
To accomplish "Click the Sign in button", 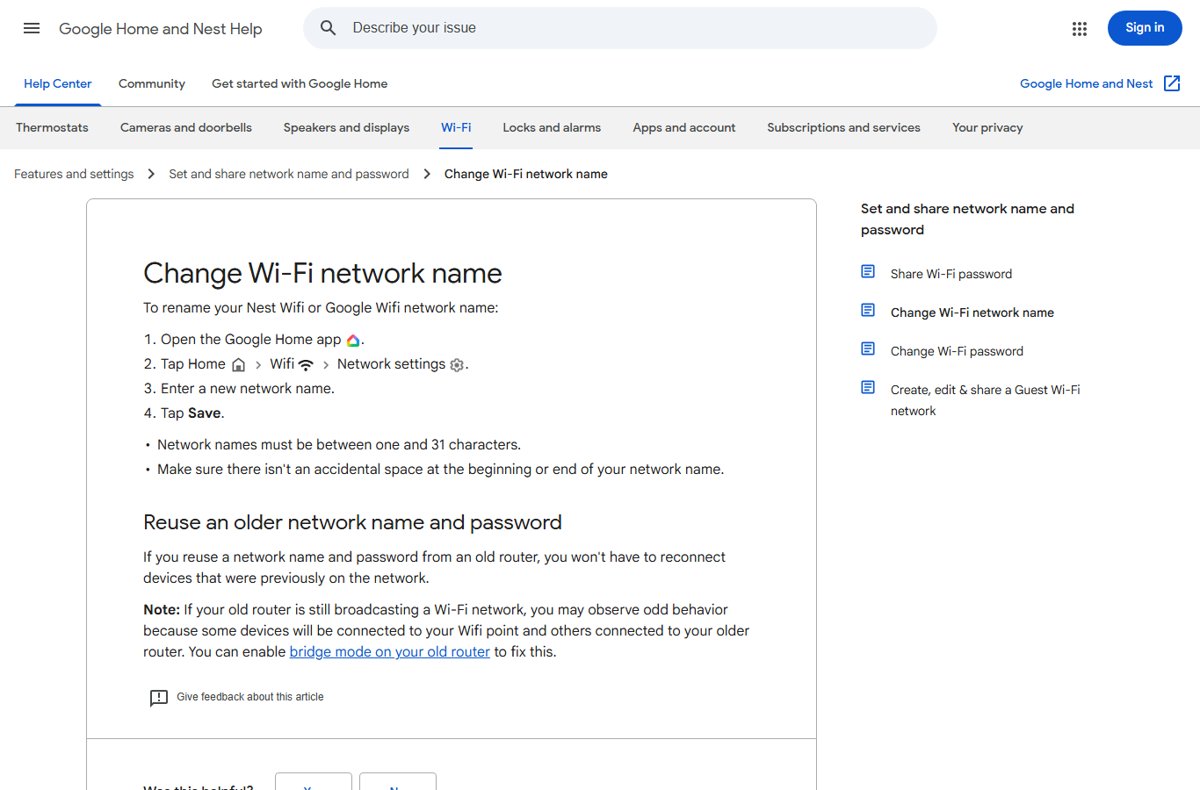I will point(1145,28).
